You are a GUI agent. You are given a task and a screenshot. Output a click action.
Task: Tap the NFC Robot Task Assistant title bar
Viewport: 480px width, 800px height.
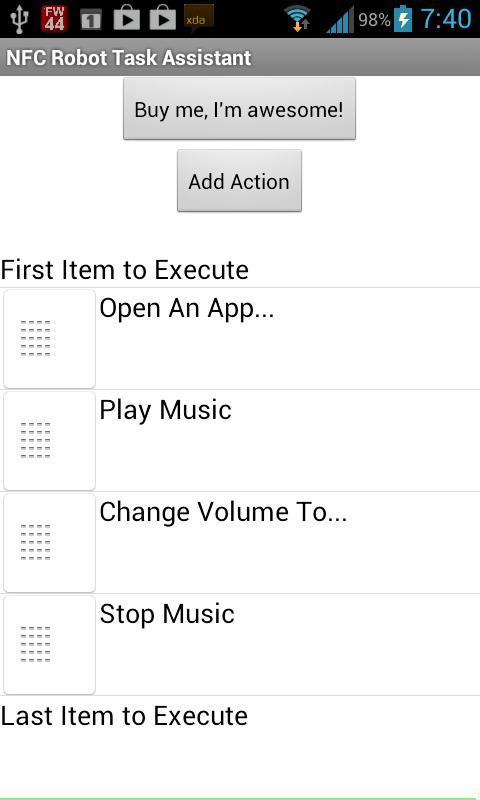(240, 57)
